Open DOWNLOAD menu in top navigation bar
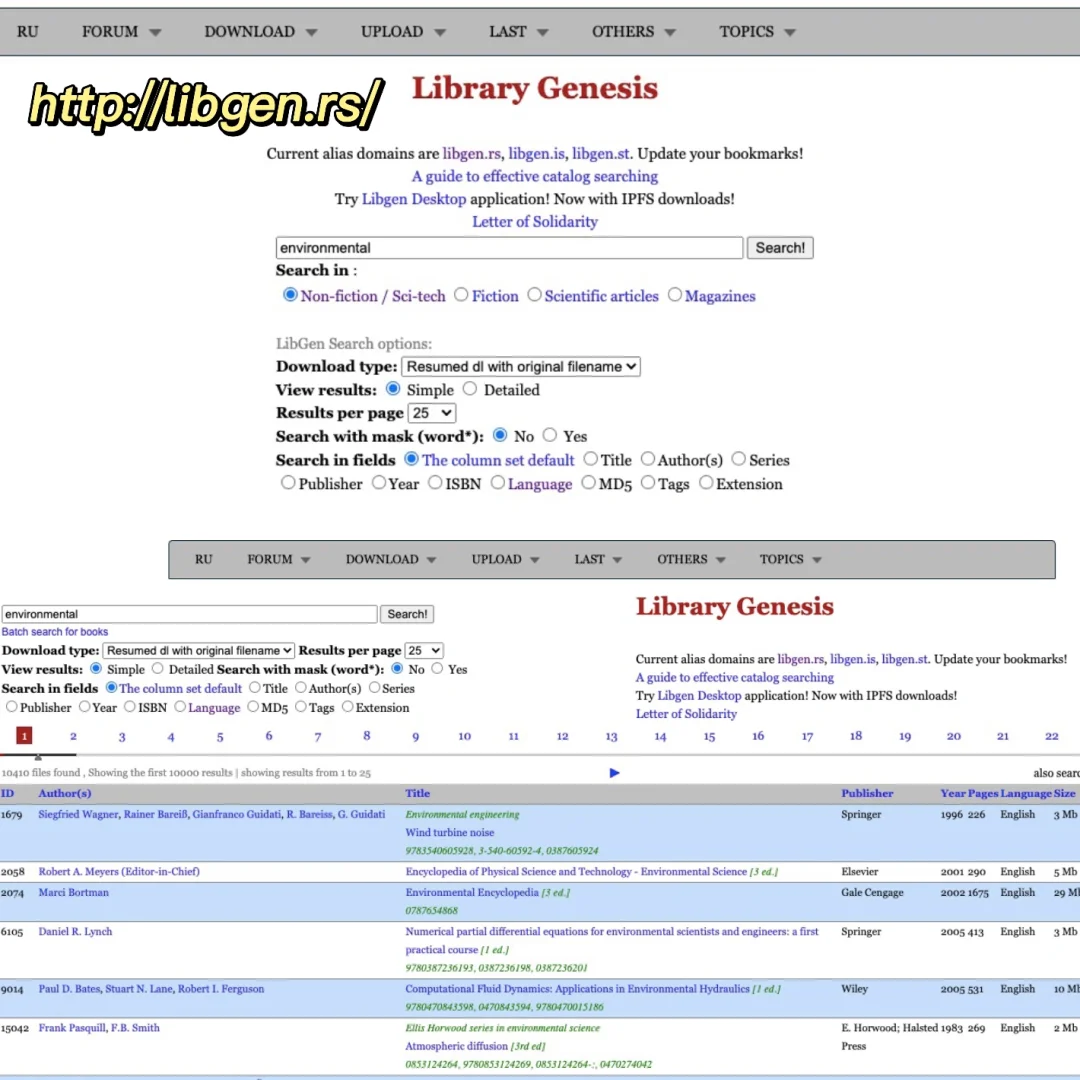The width and height of the screenshot is (1080, 1080). pyautogui.click(x=260, y=32)
